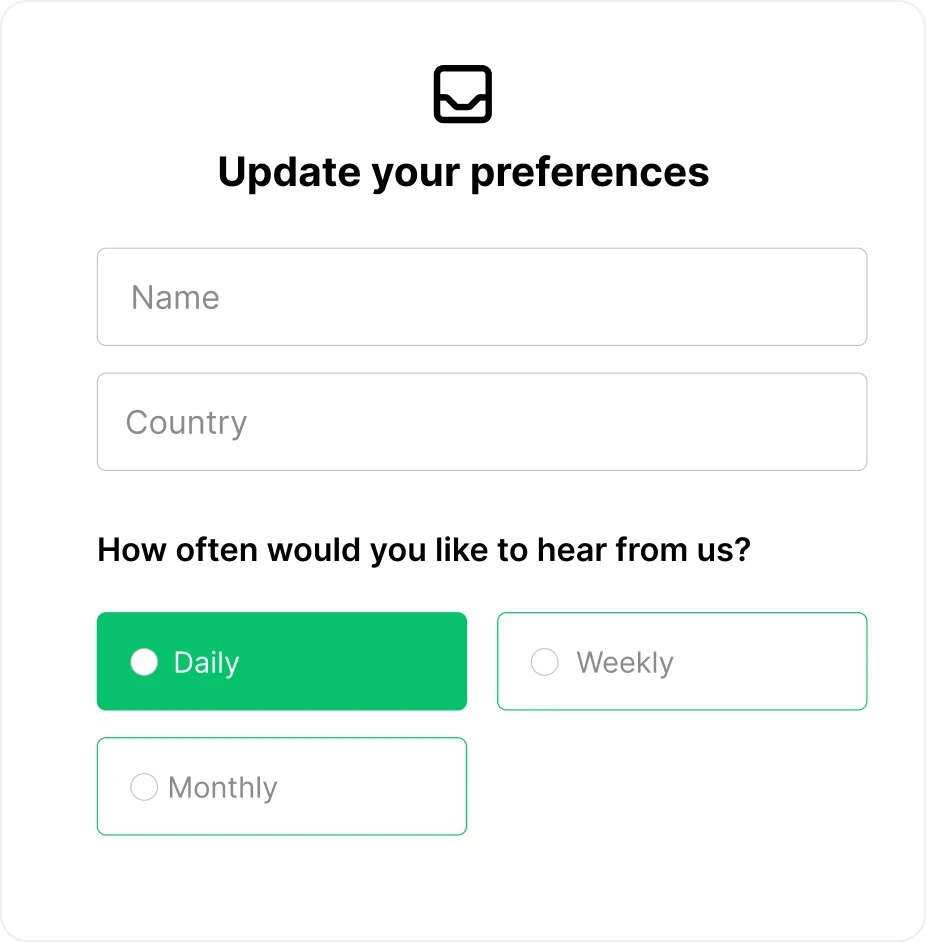The width and height of the screenshot is (926, 942).
Task: Choose the Monthly frequency option card
Action: (x=282, y=786)
